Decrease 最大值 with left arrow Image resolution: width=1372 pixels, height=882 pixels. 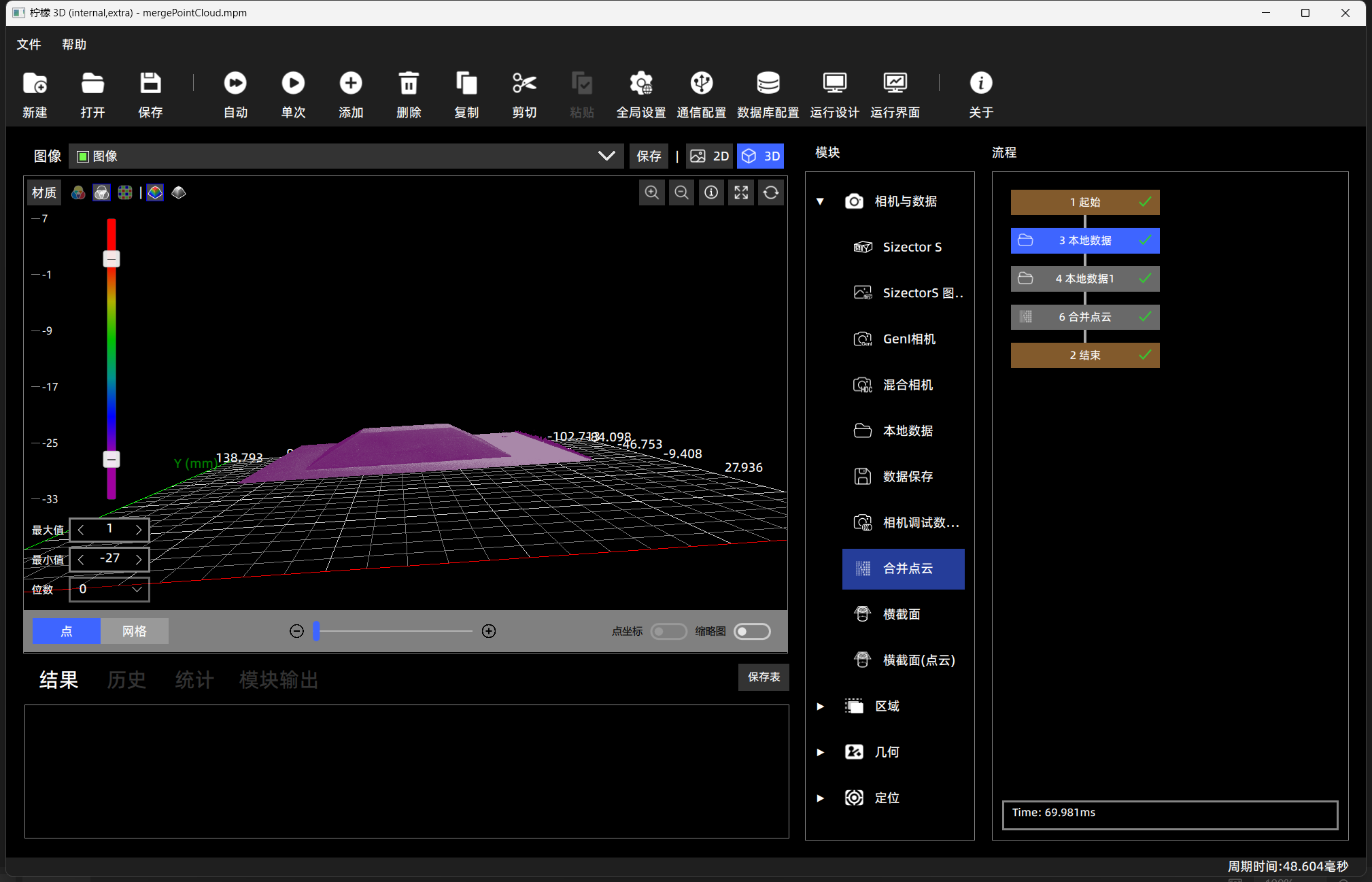(x=81, y=530)
